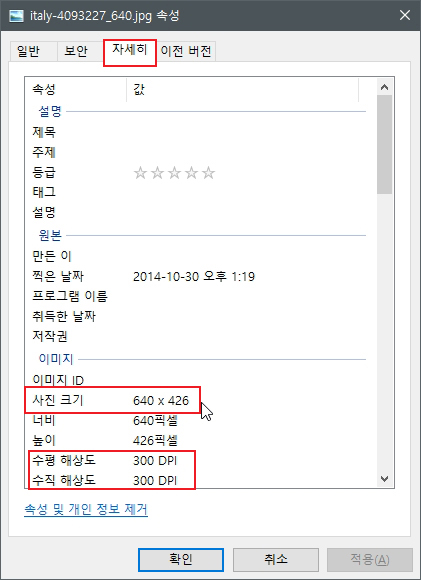Click the scrollbar down arrow
The width and height of the screenshot is (421, 580).
pos(384,479)
